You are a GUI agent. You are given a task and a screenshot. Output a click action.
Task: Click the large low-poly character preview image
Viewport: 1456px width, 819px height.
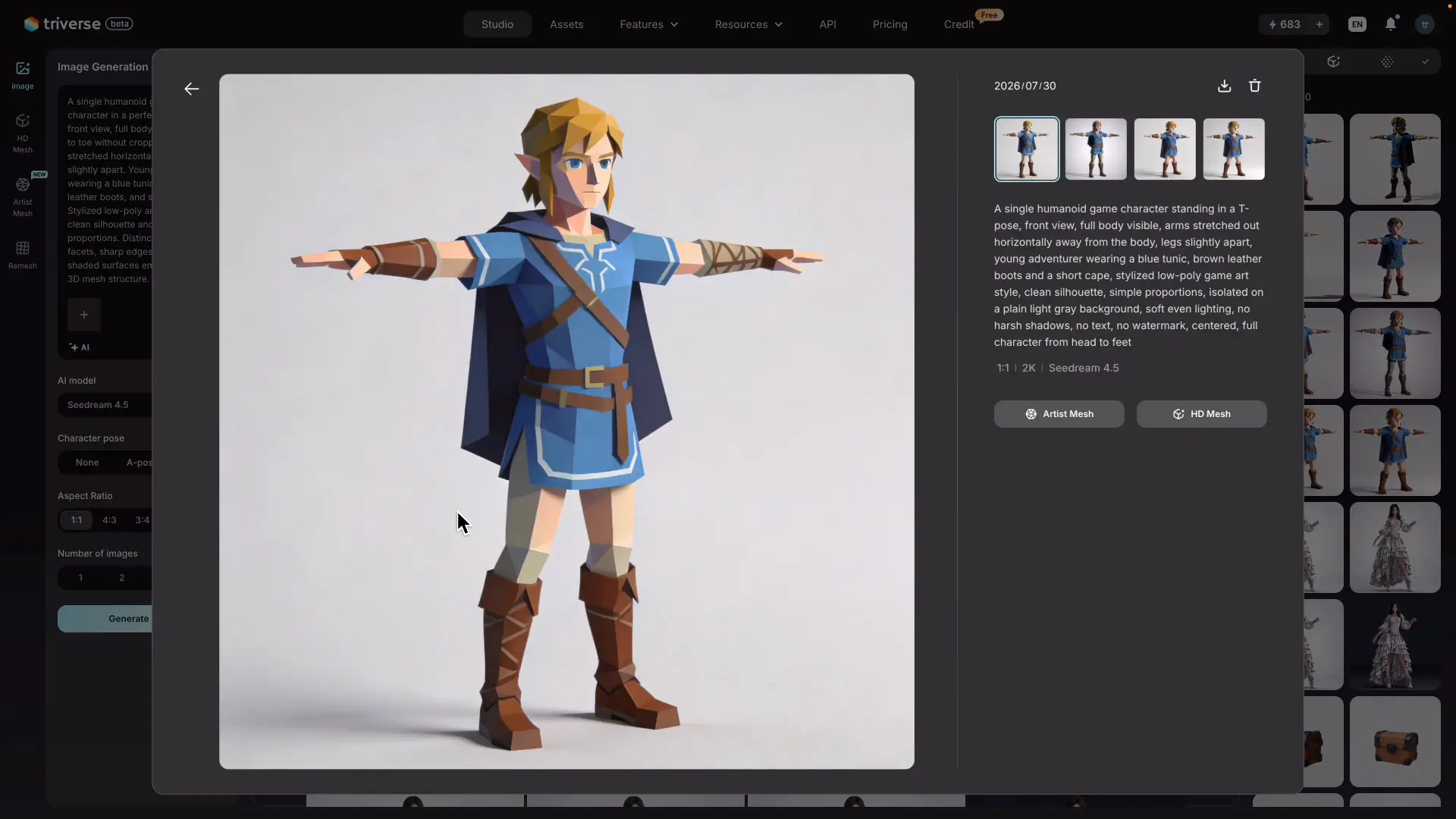(x=566, y=422)
